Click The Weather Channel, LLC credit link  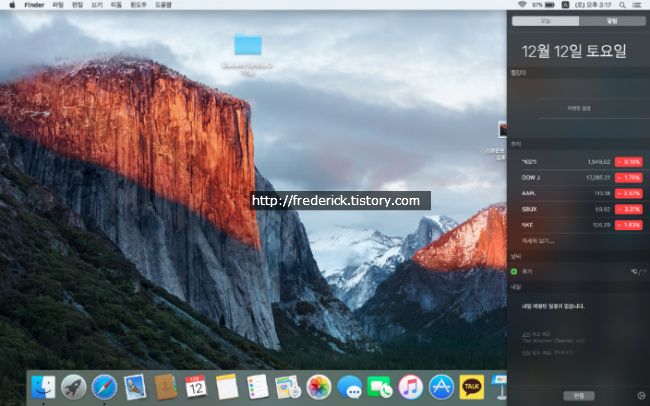point(553,340)
